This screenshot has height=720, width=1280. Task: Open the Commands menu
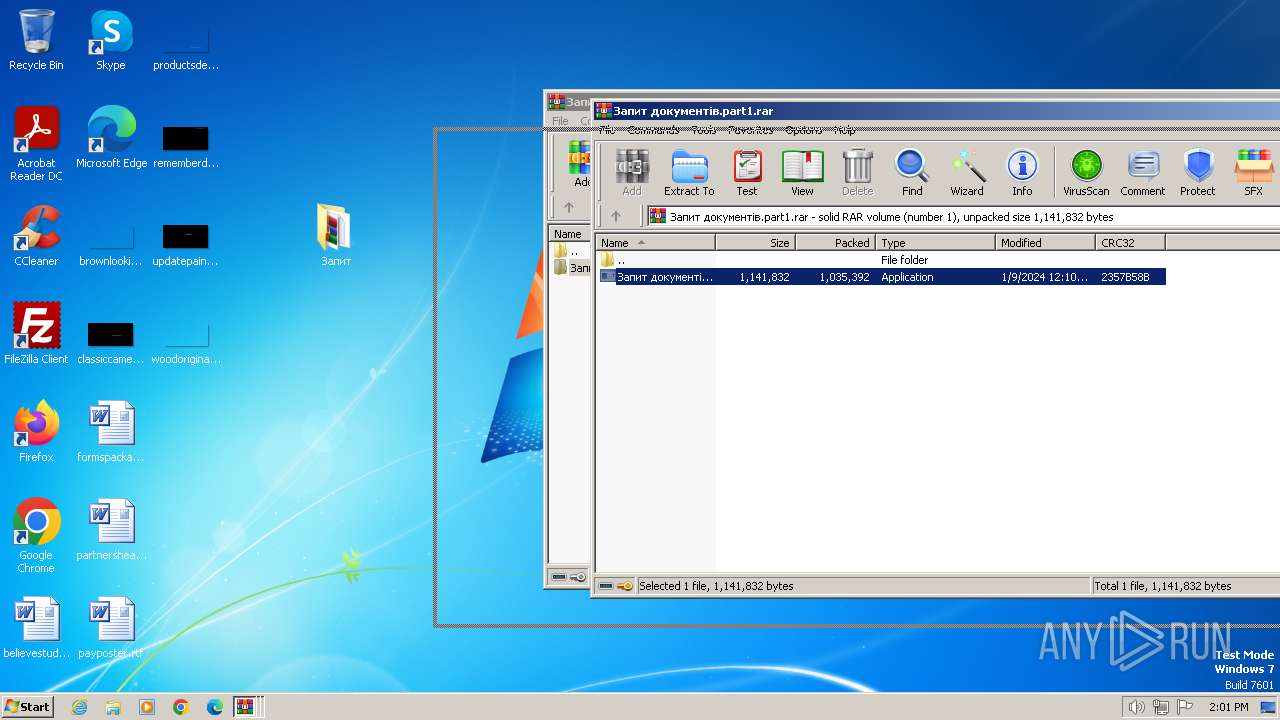[653, 129]
